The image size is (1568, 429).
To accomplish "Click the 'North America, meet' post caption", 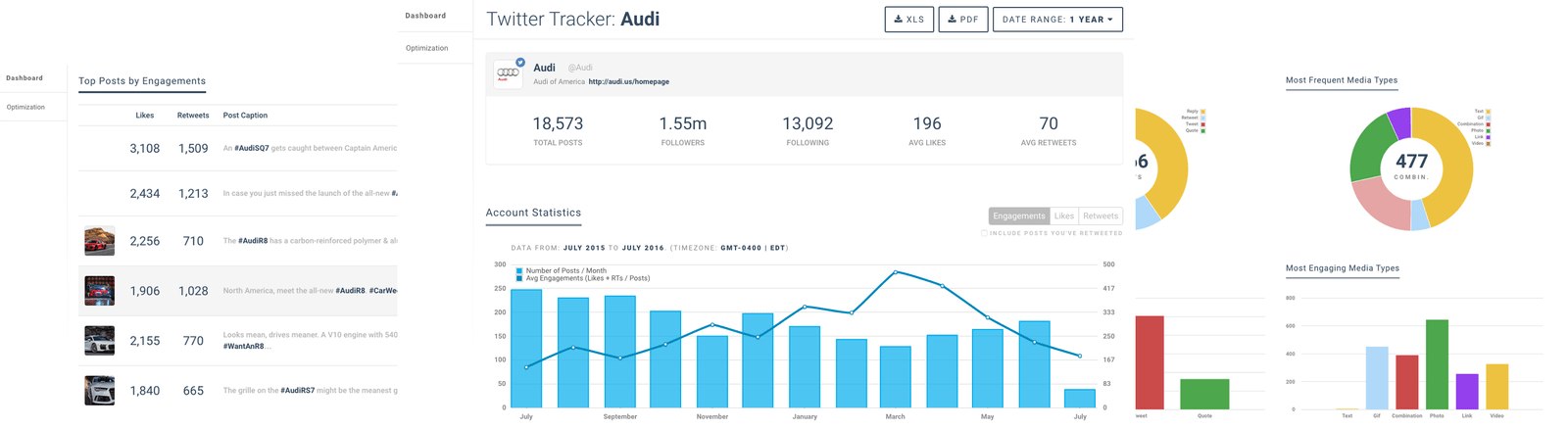I will pyautogui.click(x=310, y=291).
